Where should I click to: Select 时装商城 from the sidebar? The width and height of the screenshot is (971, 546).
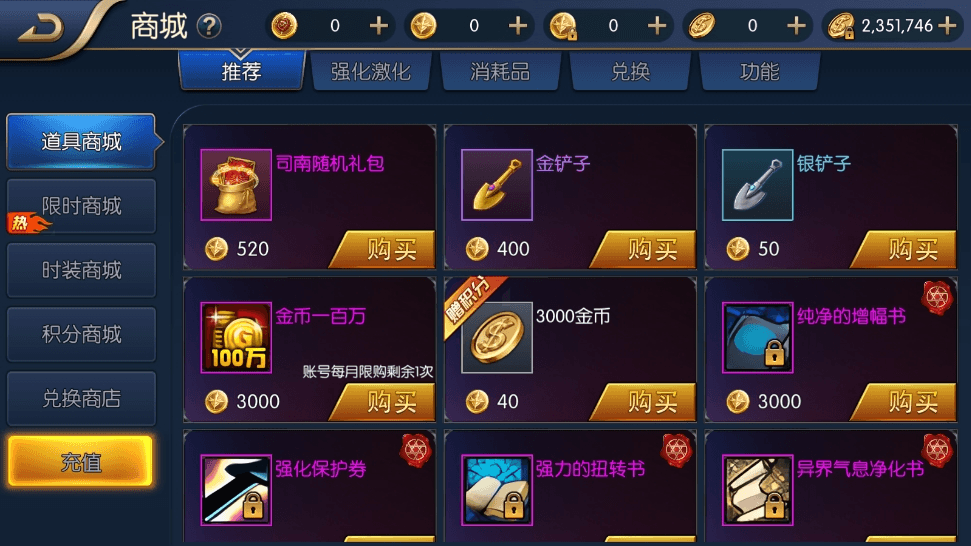tap(81, 271)
